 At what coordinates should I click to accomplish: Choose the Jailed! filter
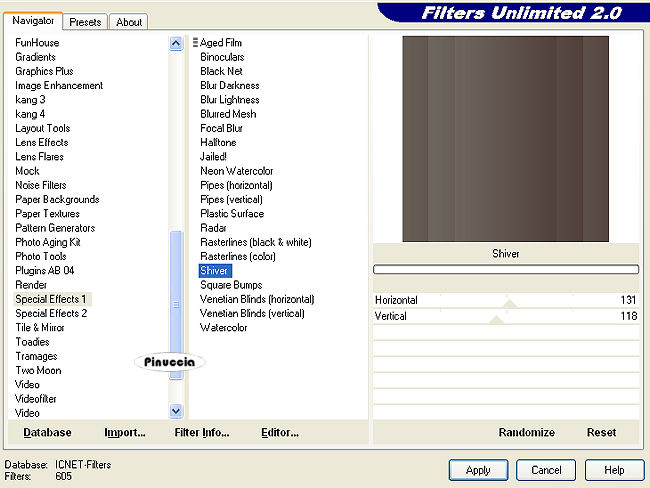point(213,157)
